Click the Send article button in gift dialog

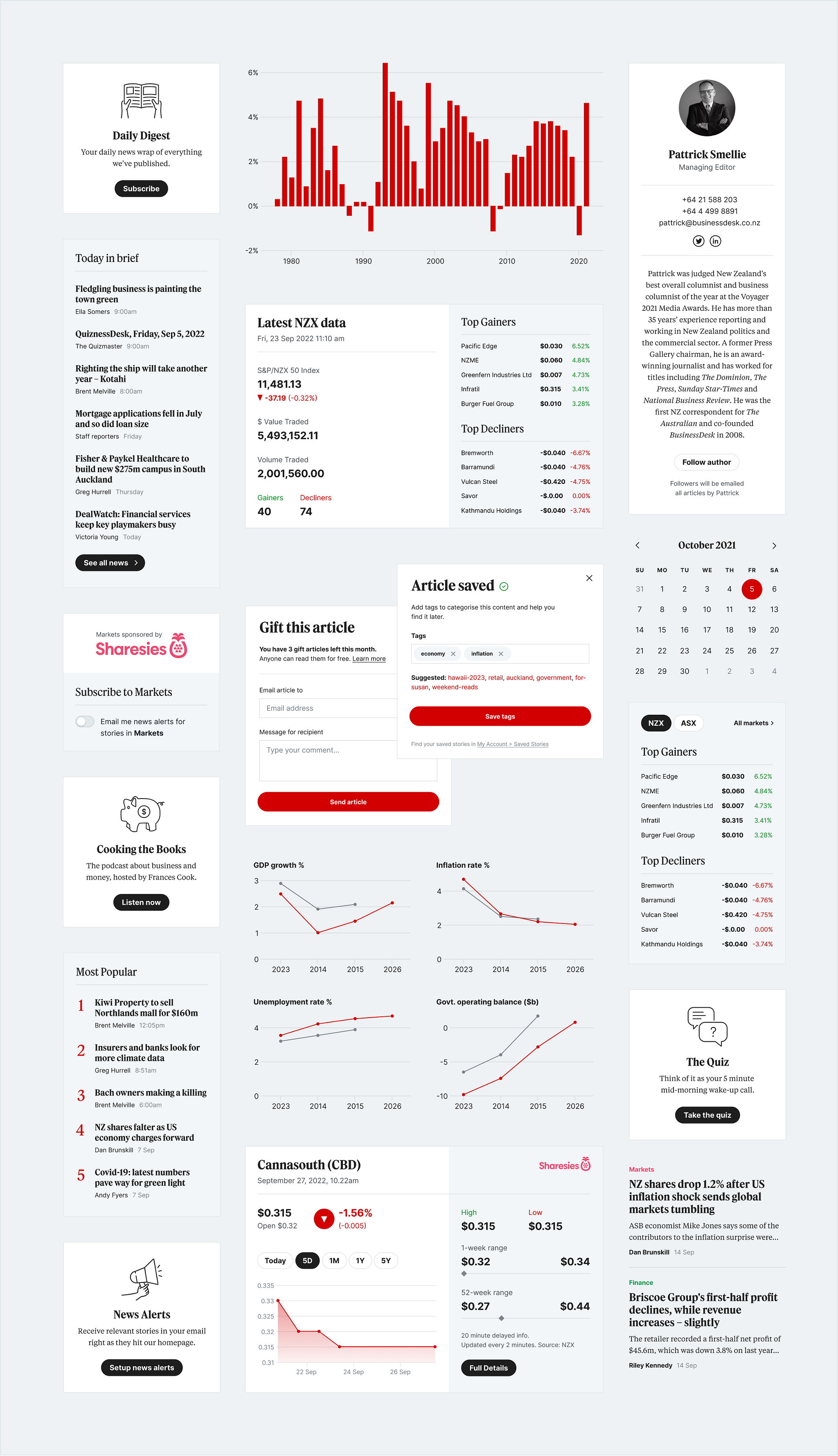[347, 802]
